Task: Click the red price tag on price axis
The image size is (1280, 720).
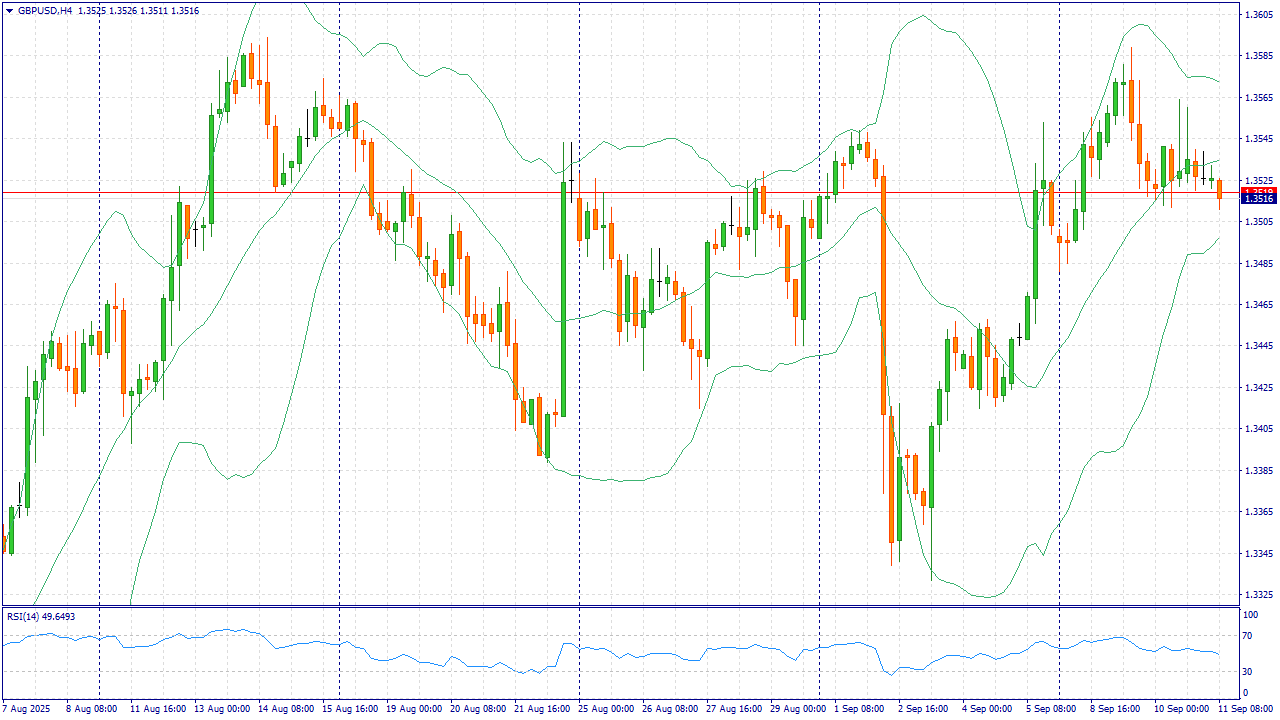Action: (1257, 190)
